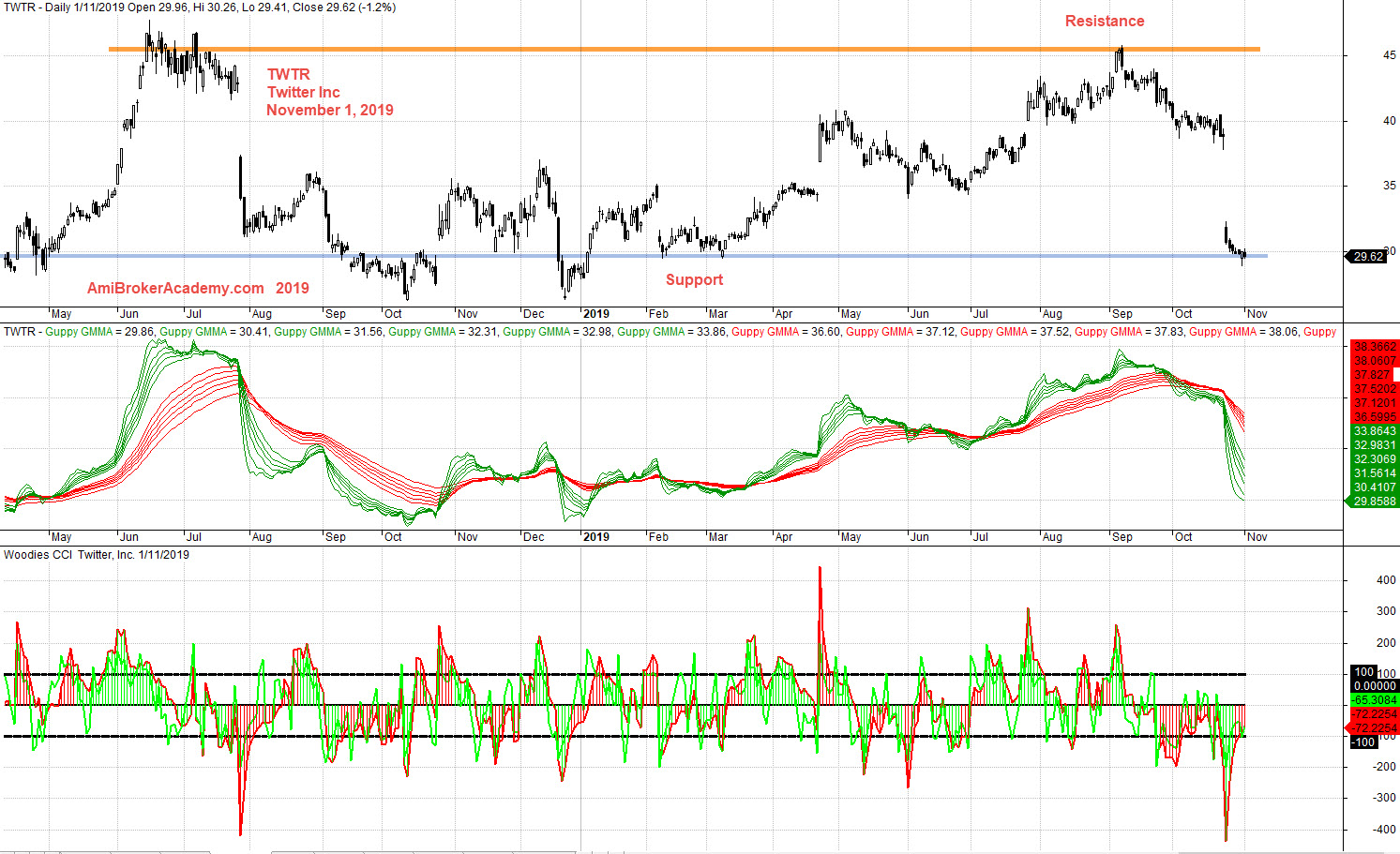Viewport: 1400px width, 854px height.
Task: Click the "AmiBrokerAcademy.com 2019" text
Action: [198, 288]
